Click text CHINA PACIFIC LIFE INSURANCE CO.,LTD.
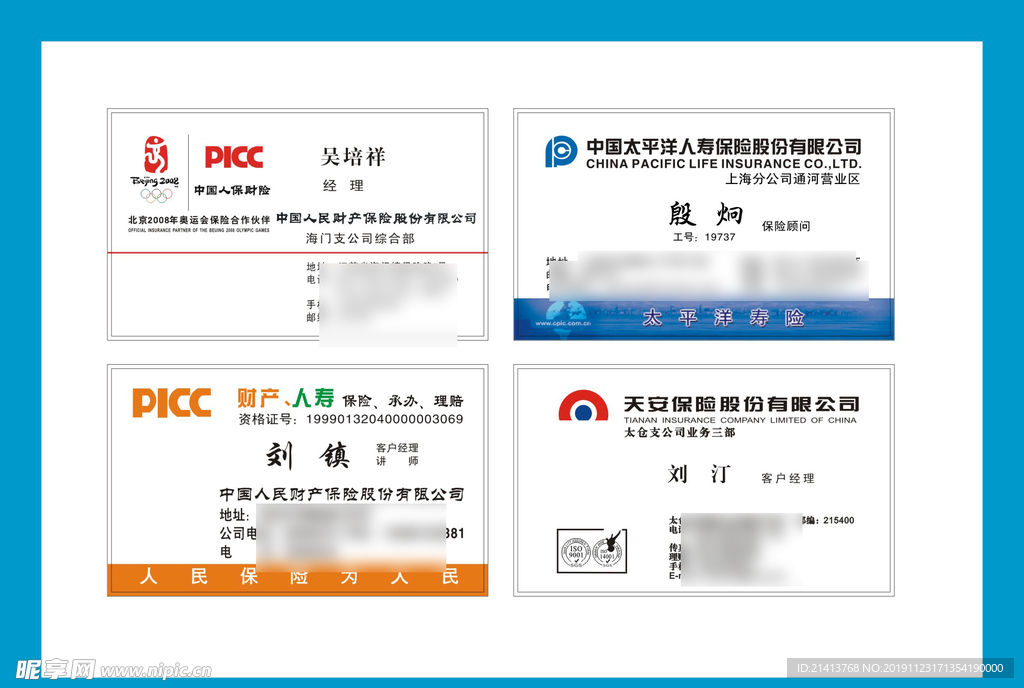The image size is (1024, 688). [x=724, y=164]
